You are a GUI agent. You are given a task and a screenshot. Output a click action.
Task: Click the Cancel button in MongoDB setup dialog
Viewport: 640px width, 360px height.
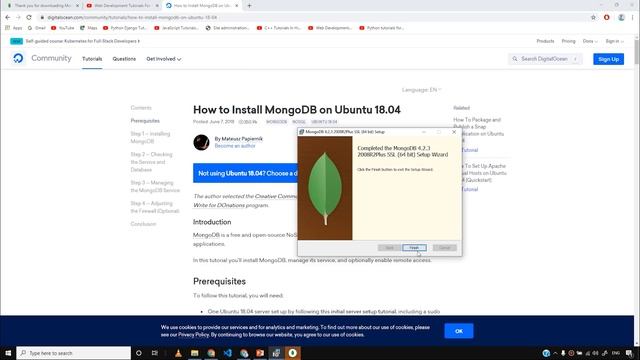point(444,248)
